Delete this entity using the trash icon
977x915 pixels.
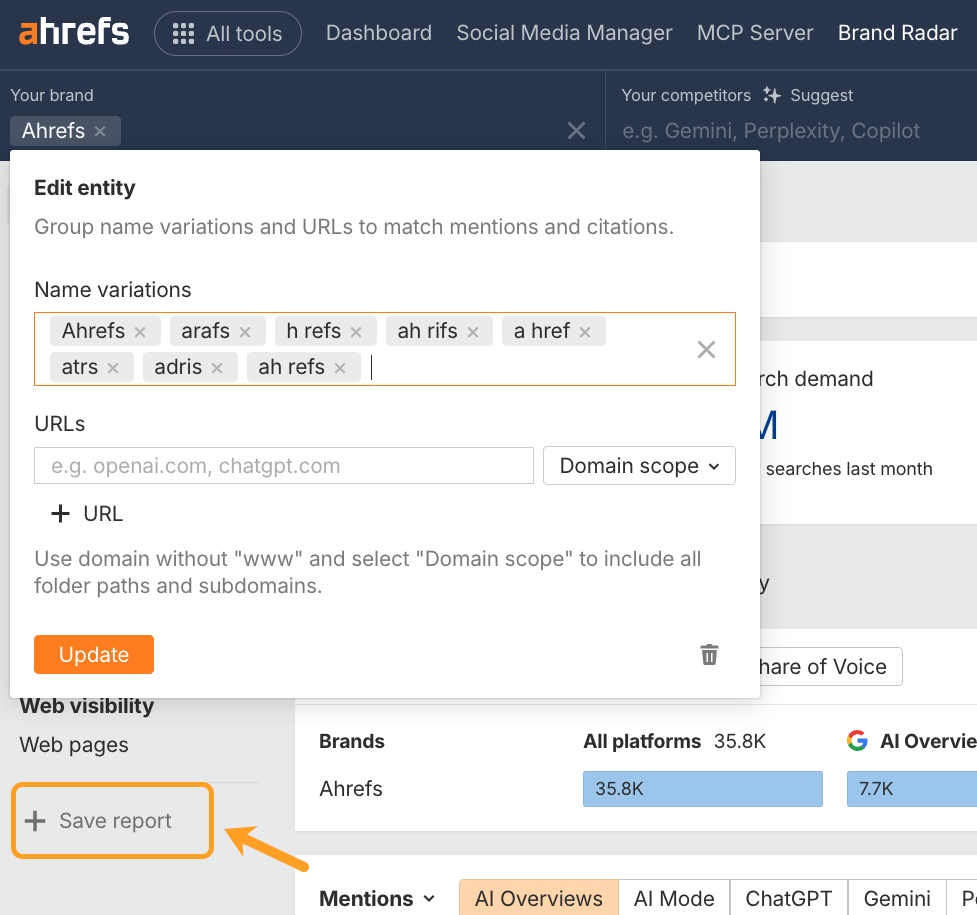coord(709,654)
